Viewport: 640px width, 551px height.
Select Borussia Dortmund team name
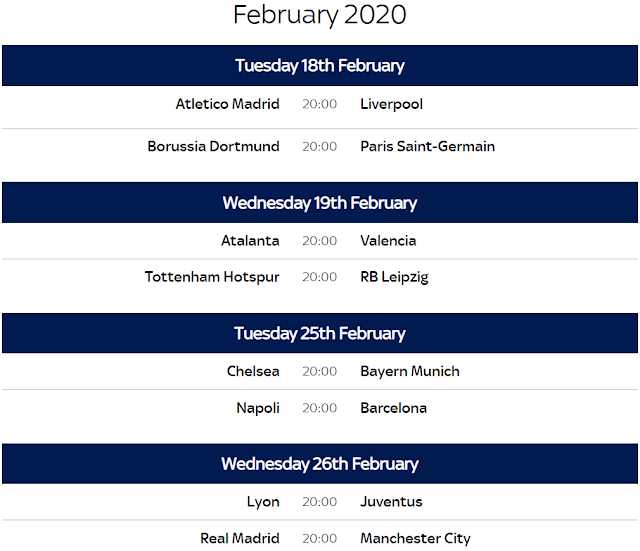[213, 147]
